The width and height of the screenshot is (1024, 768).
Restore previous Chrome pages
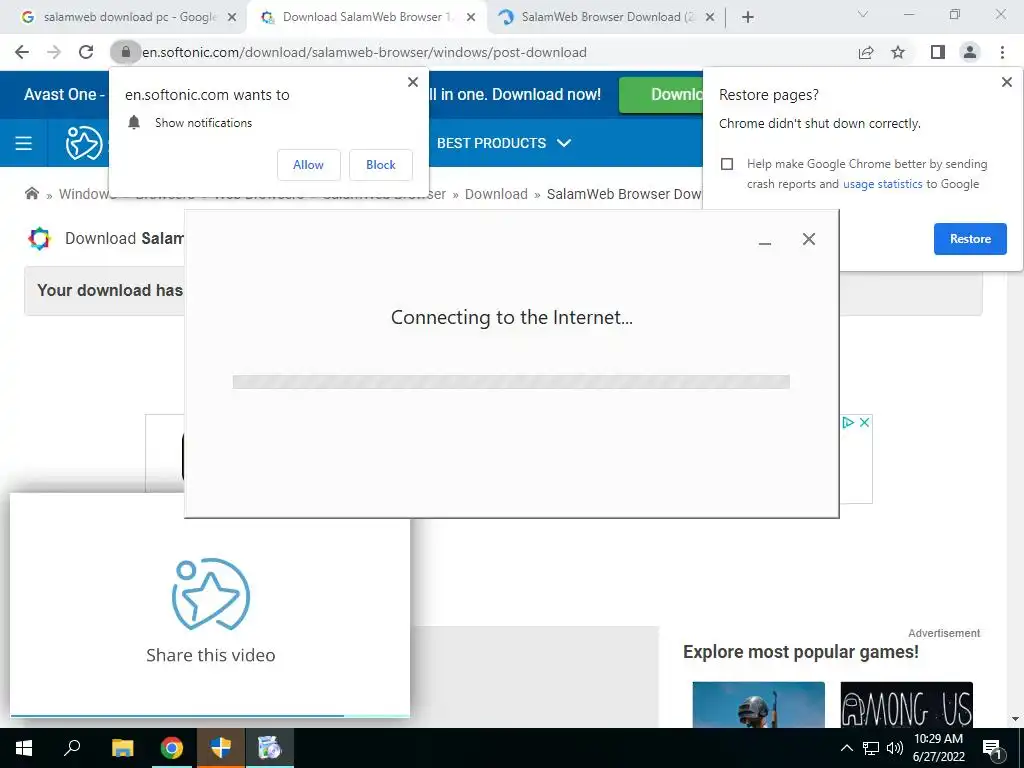[970, 239]
